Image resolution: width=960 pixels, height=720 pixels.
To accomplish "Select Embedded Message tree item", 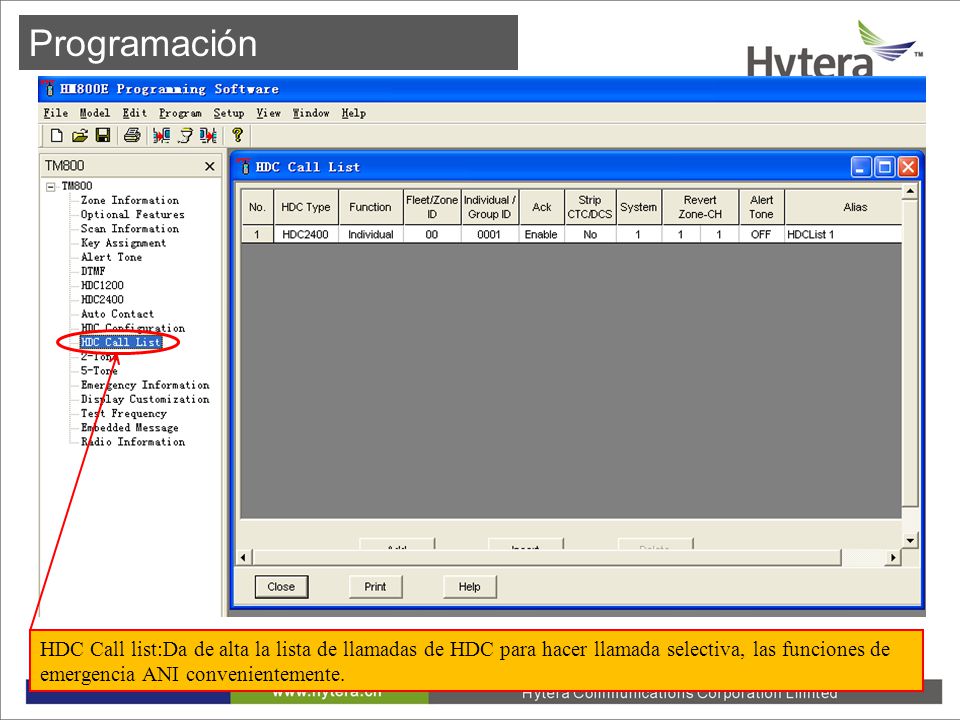I will tap(130, 428).
